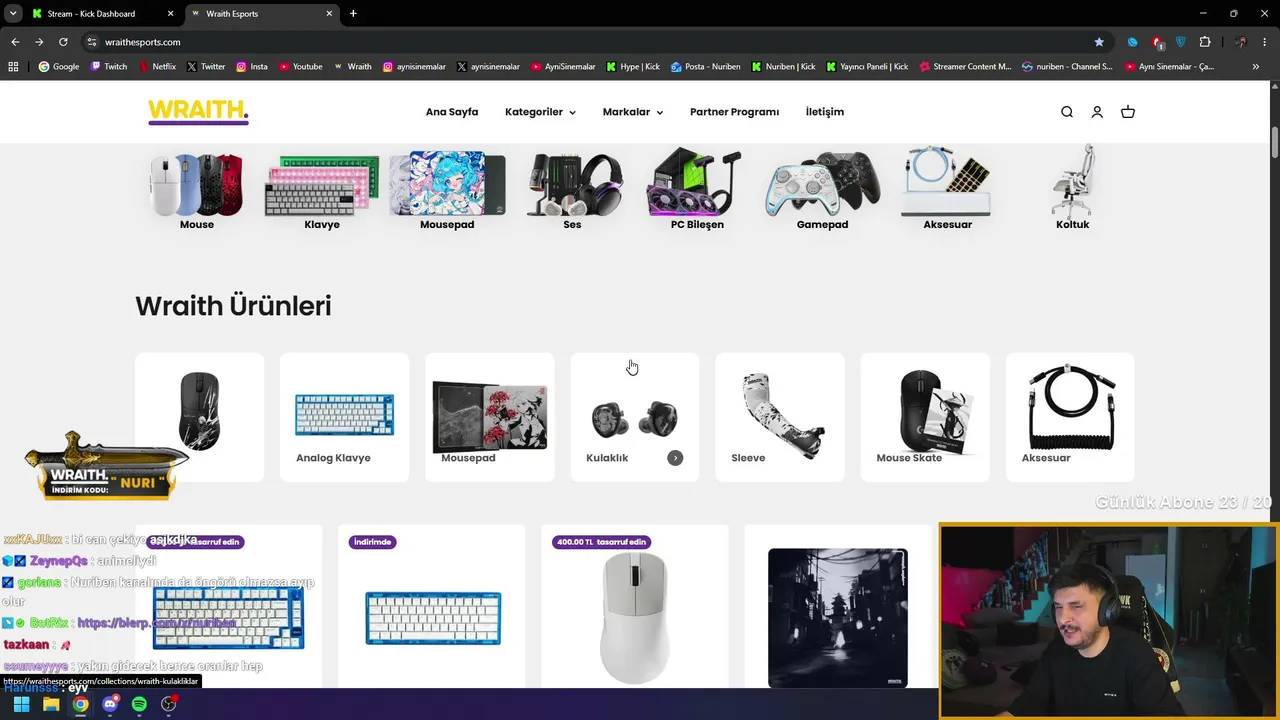Click the WRAITH logo in the site header

198,112
